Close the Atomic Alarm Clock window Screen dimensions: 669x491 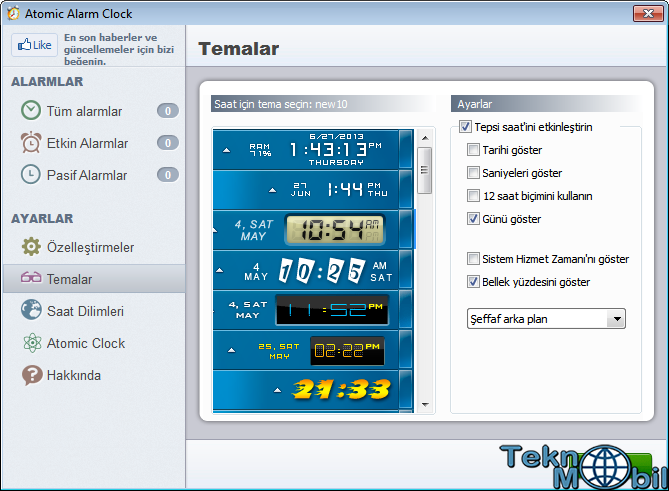pos(648,13)
